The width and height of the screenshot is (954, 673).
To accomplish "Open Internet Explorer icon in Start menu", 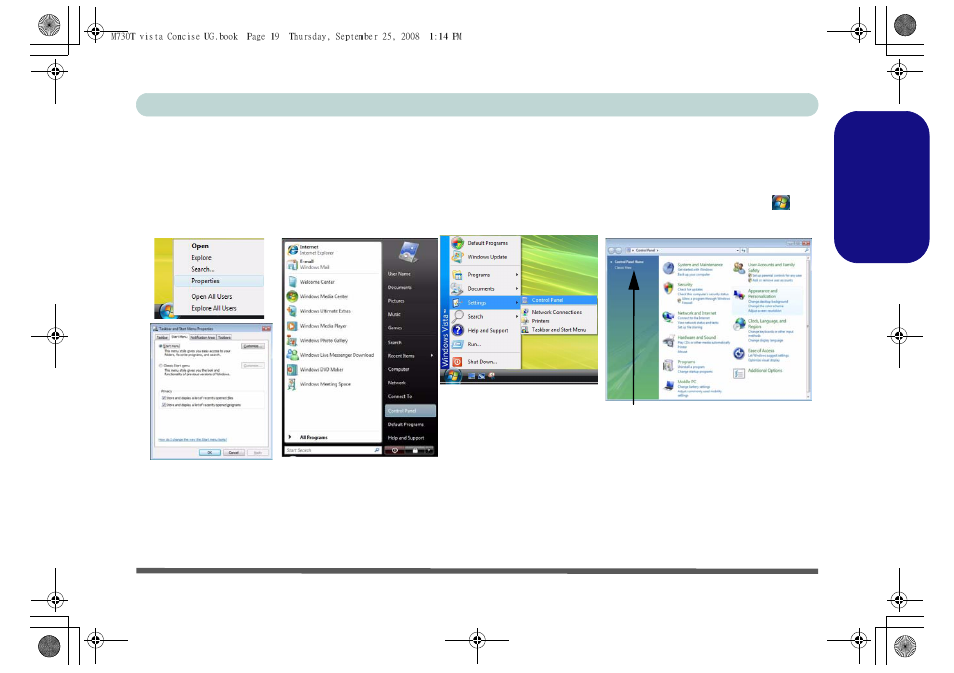I will point(293,250).
